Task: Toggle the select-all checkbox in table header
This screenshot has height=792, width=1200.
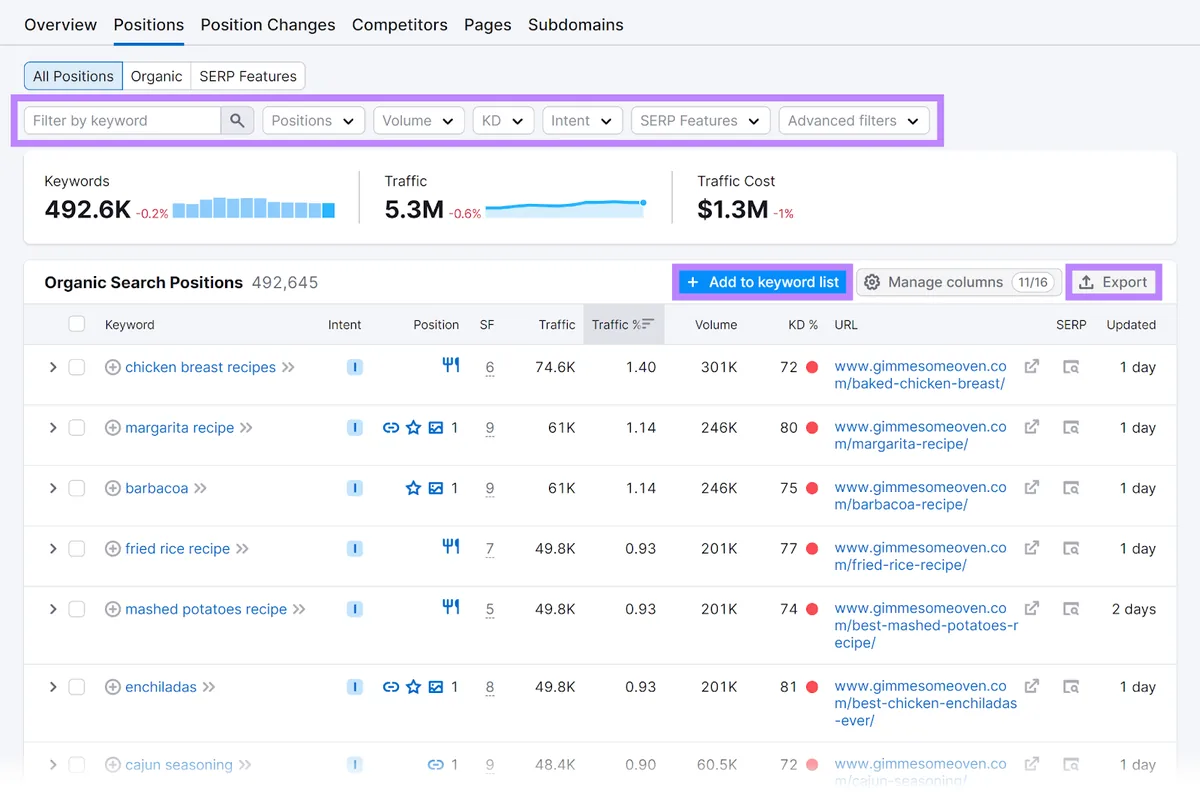Action: pos(77,324)
